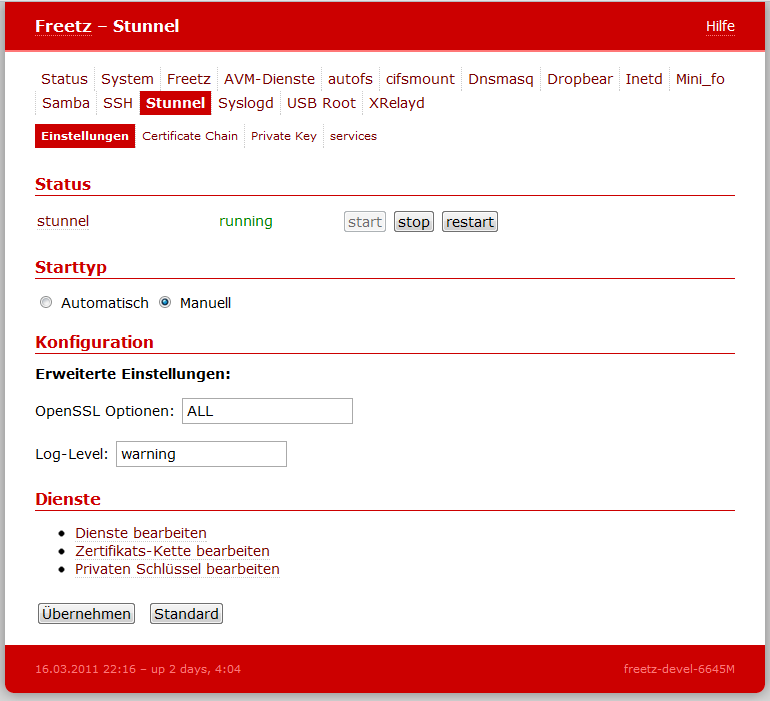Go to the services subtab

[353, 136]
